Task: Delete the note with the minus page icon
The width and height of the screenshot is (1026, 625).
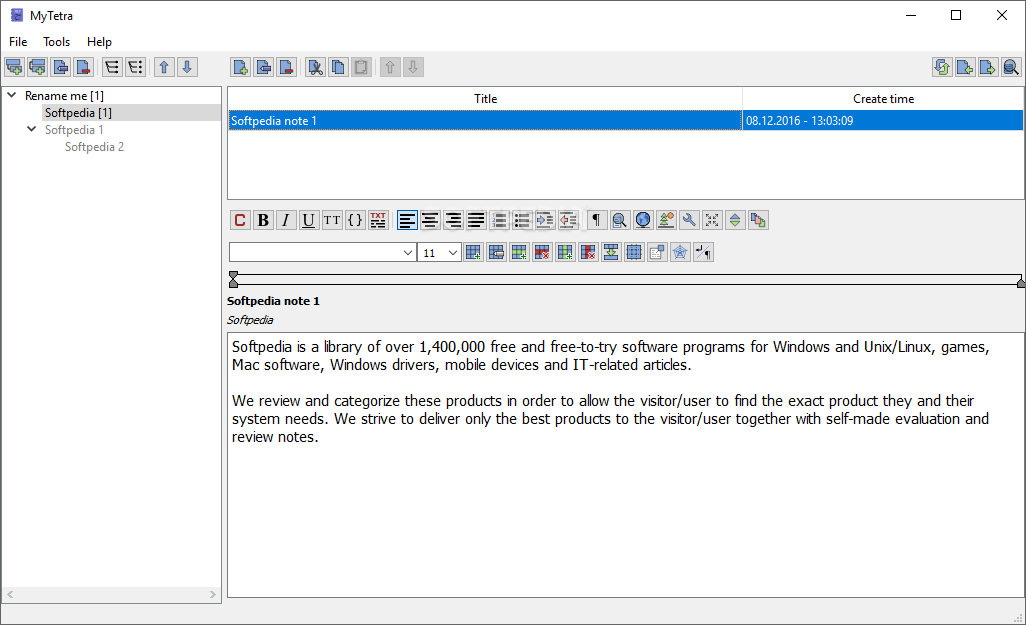Action: 287,67
